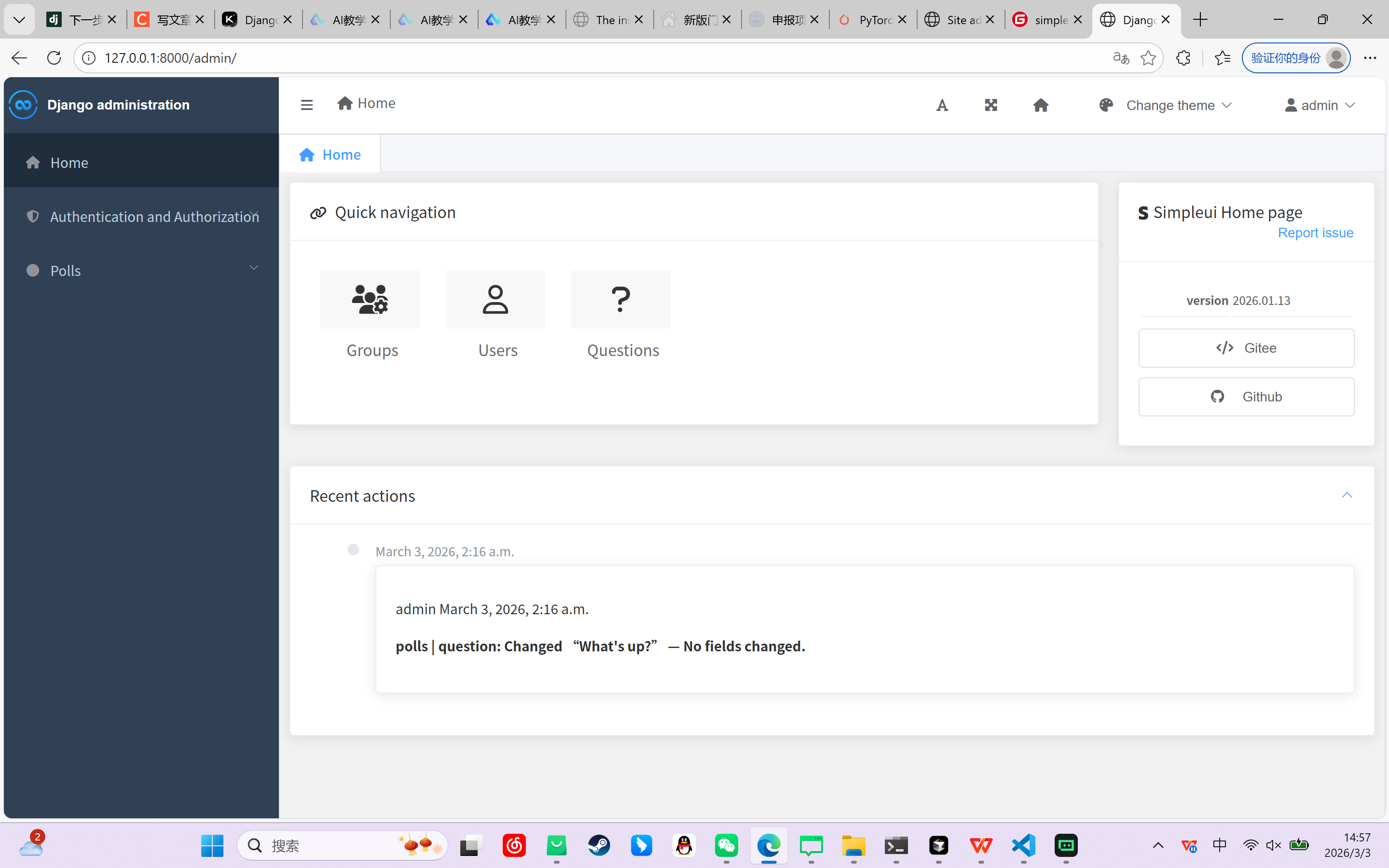Viewport: 1389px width, 868px height.
Task: Open the Questions quick navigation icon
Action: pos(620,300)
